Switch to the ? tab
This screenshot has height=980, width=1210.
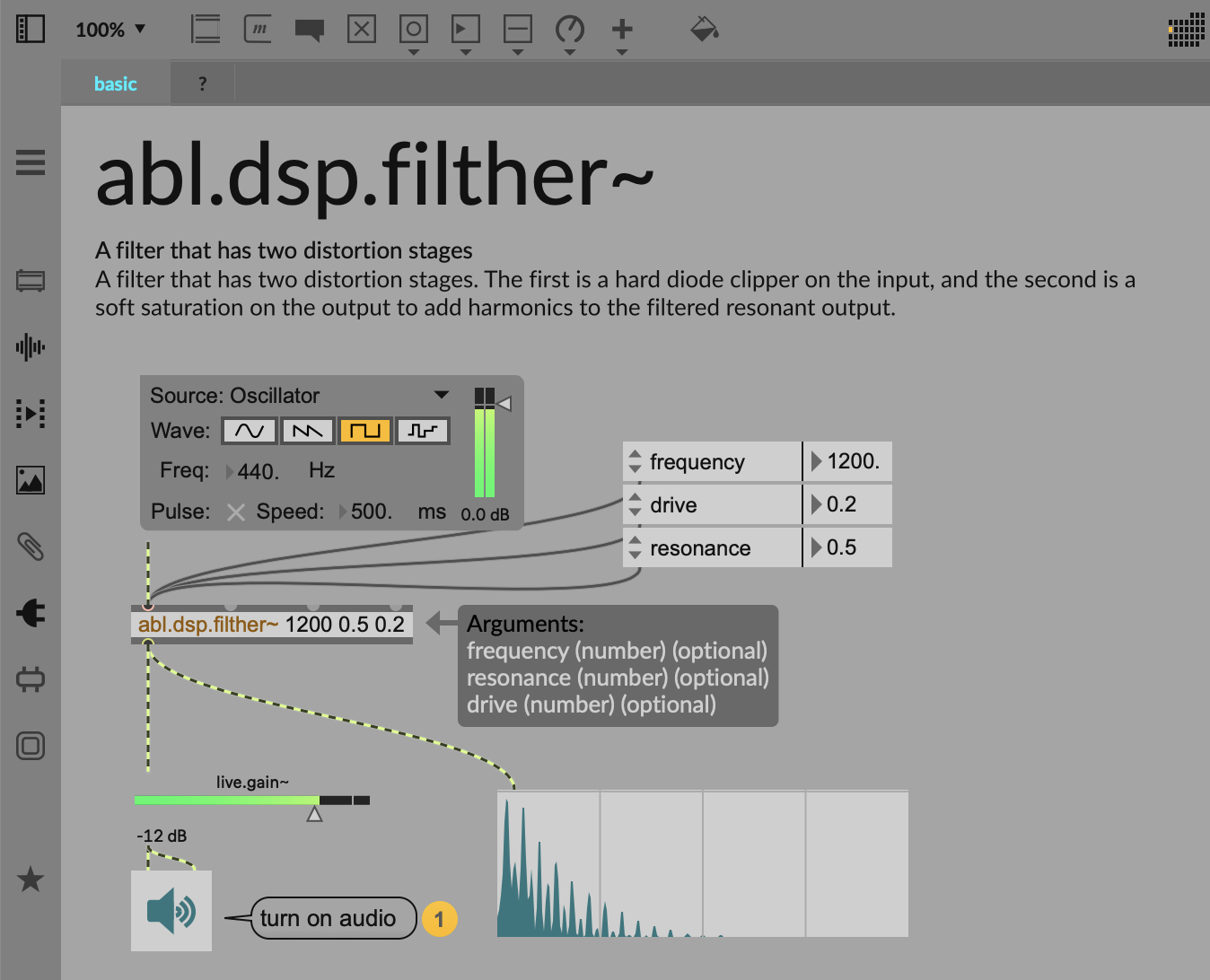point(203,84)
